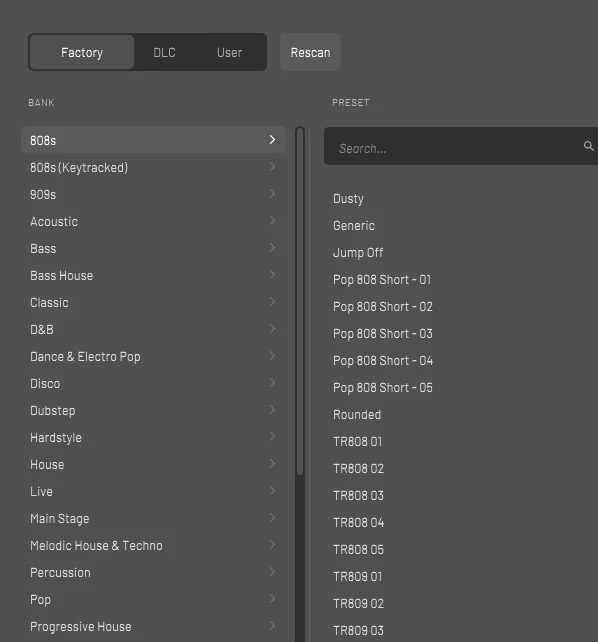Expand the Bass bank chevron

[273, 248]
